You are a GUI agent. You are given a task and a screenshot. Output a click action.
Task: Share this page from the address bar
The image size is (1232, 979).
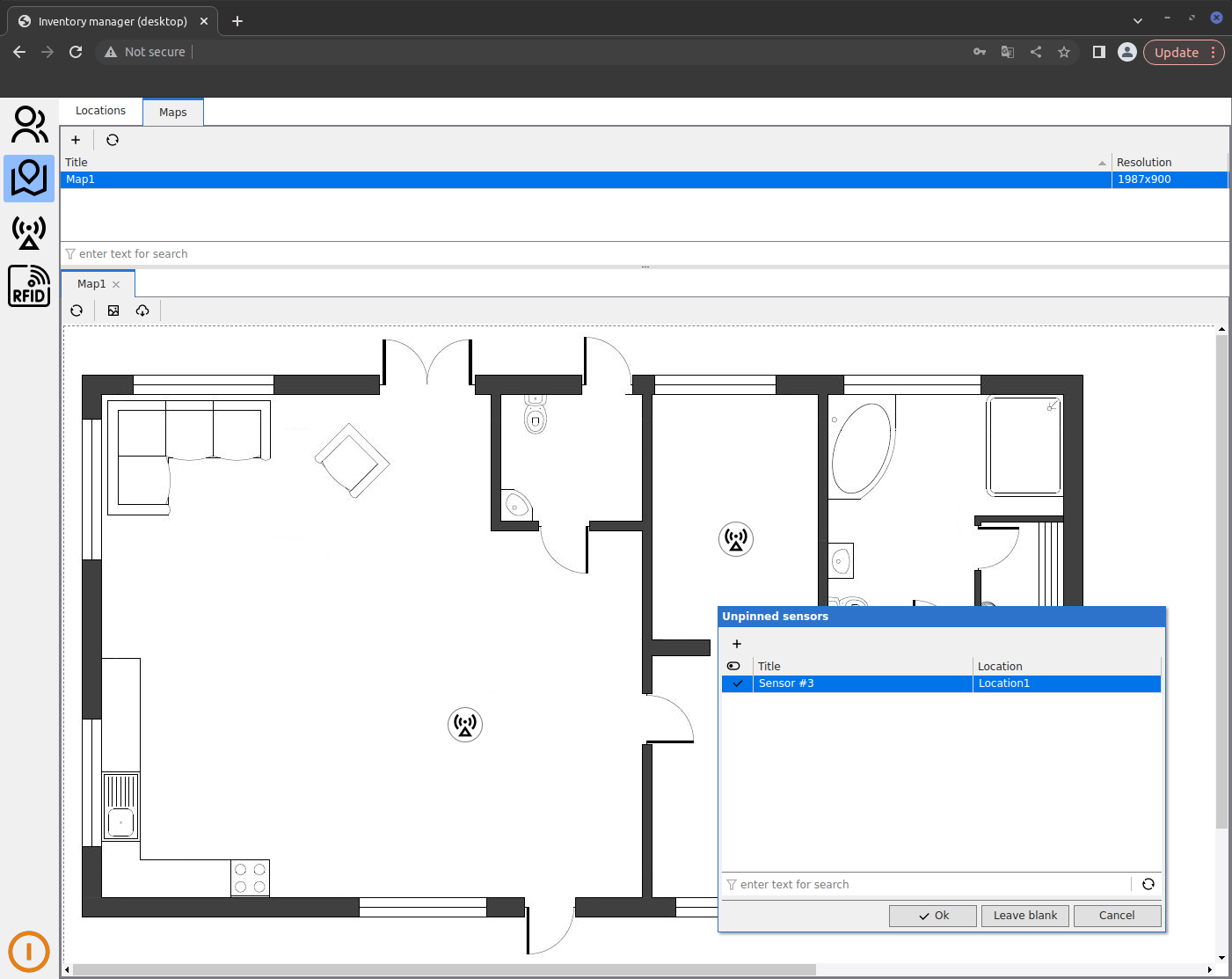pos(1036,52)
